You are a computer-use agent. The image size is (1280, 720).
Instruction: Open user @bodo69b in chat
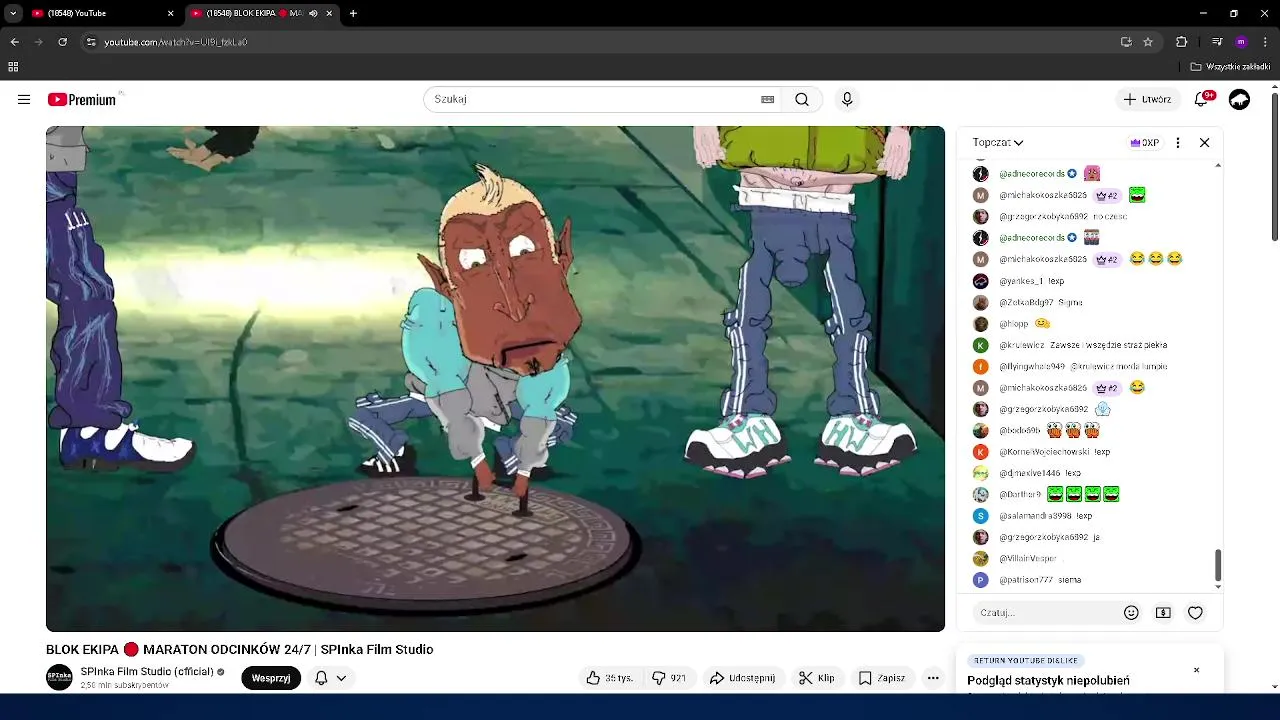[1019, 431]
